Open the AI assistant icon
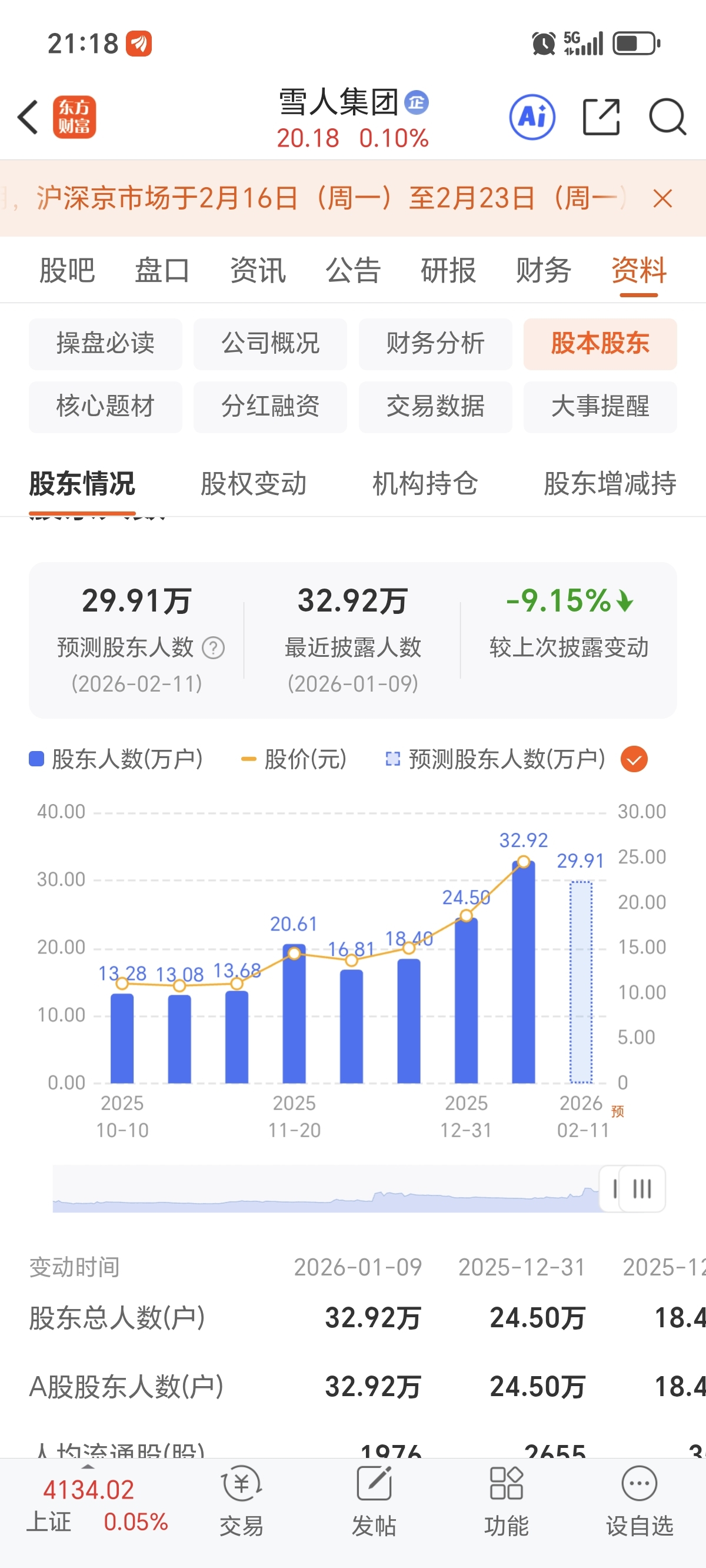The image size is (706, 1568). [x=532, y=117]
